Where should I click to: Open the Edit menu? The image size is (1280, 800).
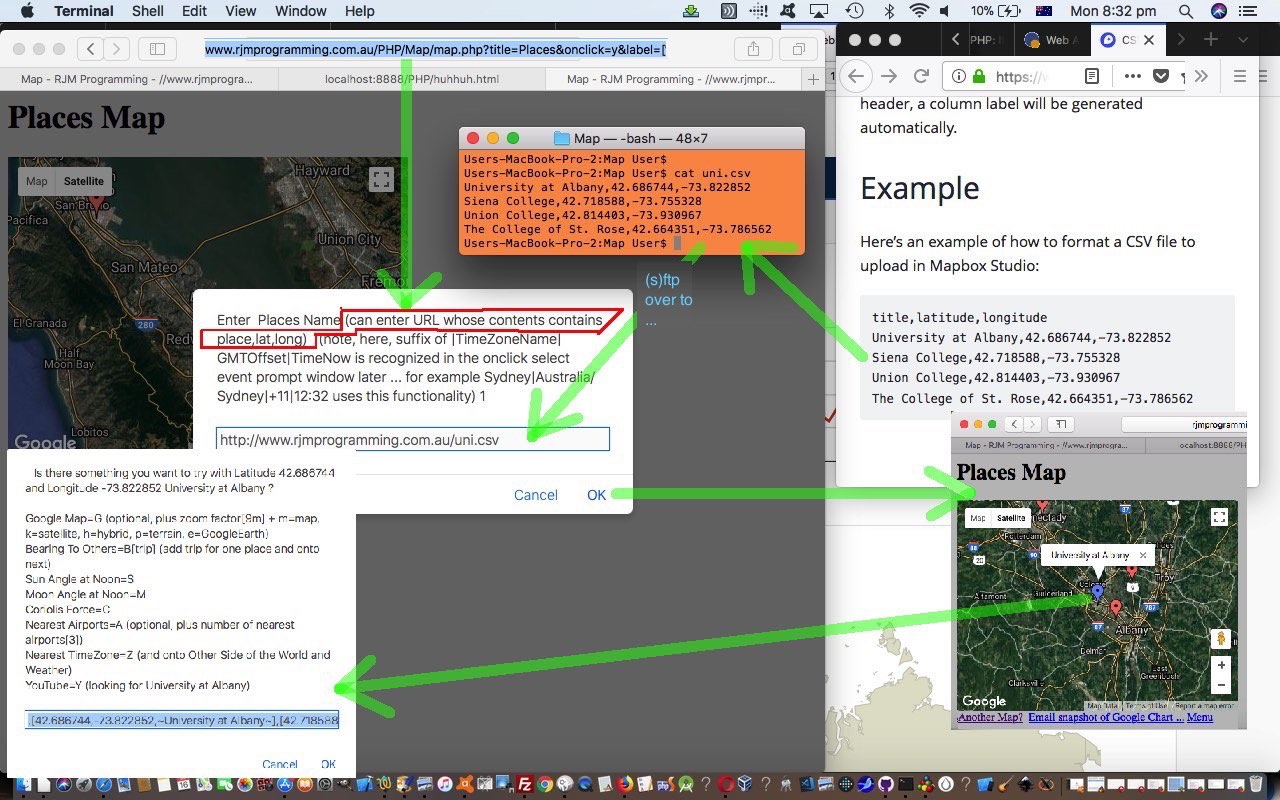194,11
